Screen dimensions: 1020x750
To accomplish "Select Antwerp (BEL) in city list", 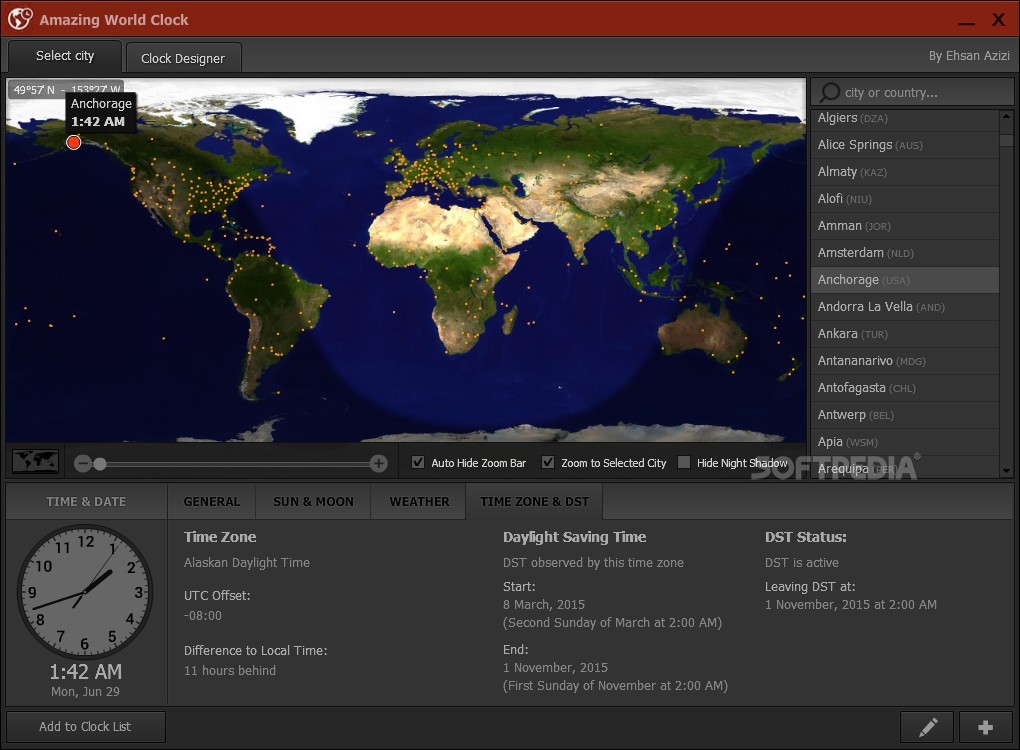I will click(904, 415).
